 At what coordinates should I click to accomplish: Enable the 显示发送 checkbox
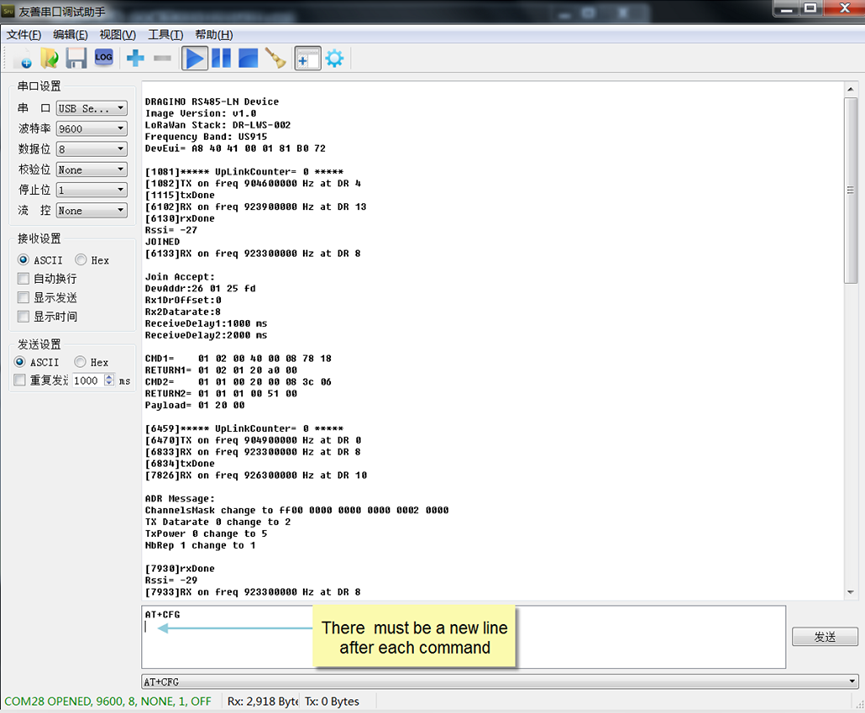(x=23, y=297)
